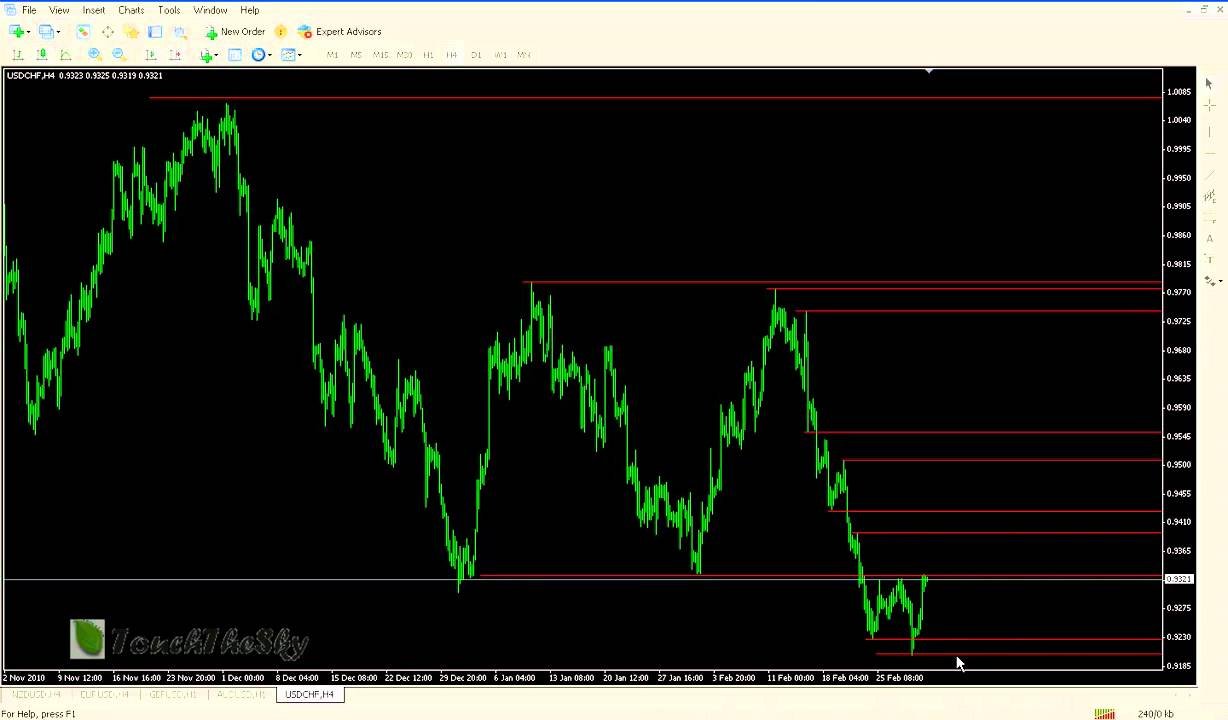The image size is (1228, 720).
Task: Select the M15 timeframe button
Action: tap(380, 55)
